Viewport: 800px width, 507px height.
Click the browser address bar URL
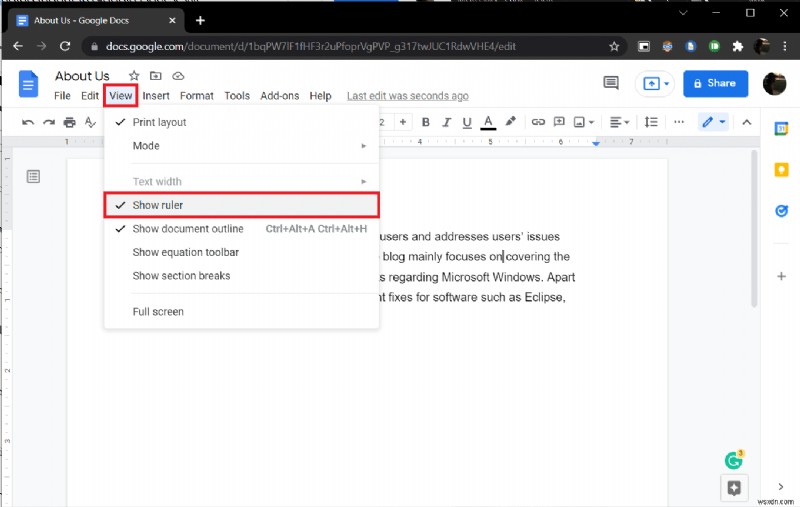310,46
